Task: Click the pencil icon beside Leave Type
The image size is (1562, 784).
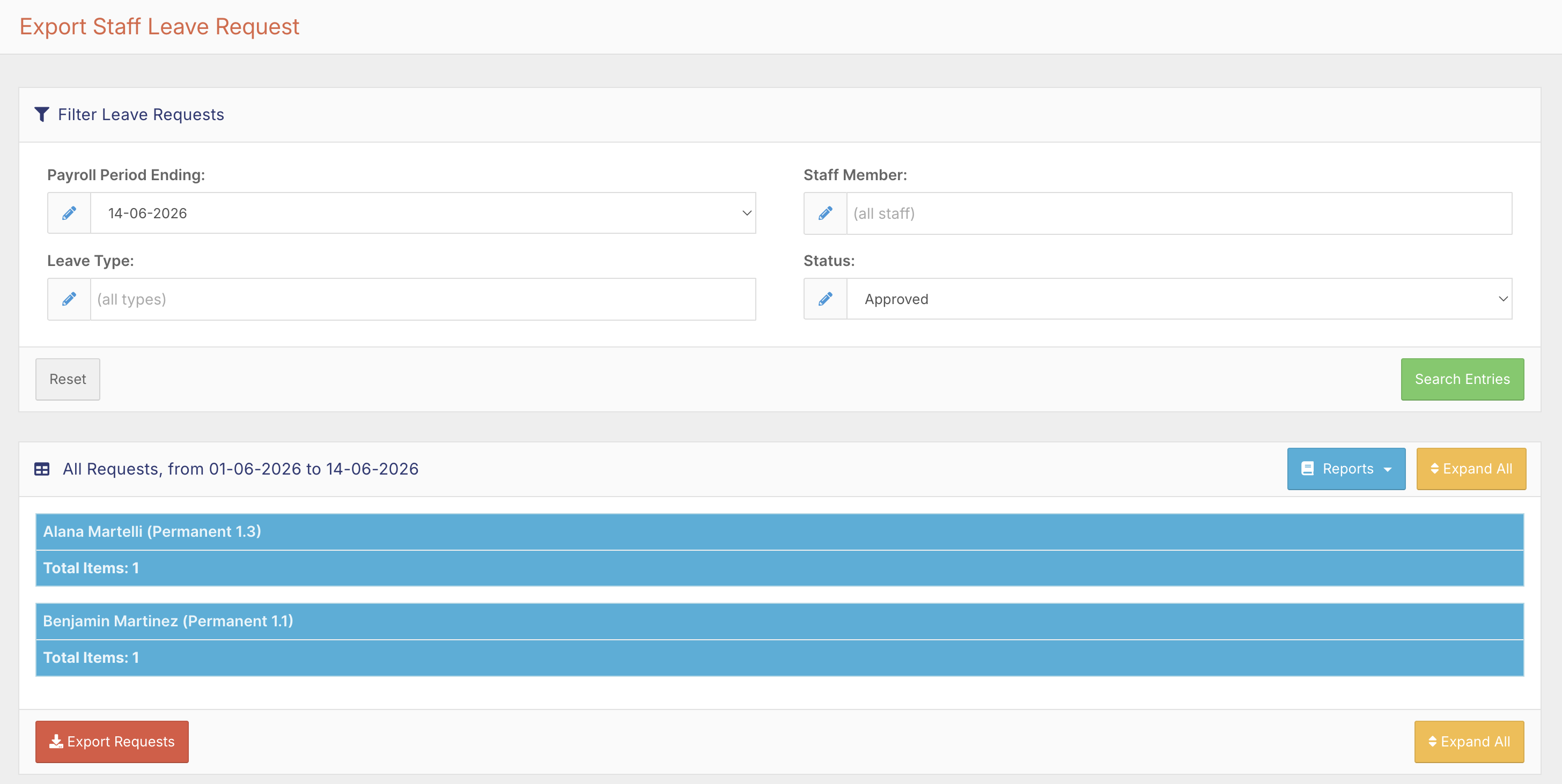Action: (69, 299)
